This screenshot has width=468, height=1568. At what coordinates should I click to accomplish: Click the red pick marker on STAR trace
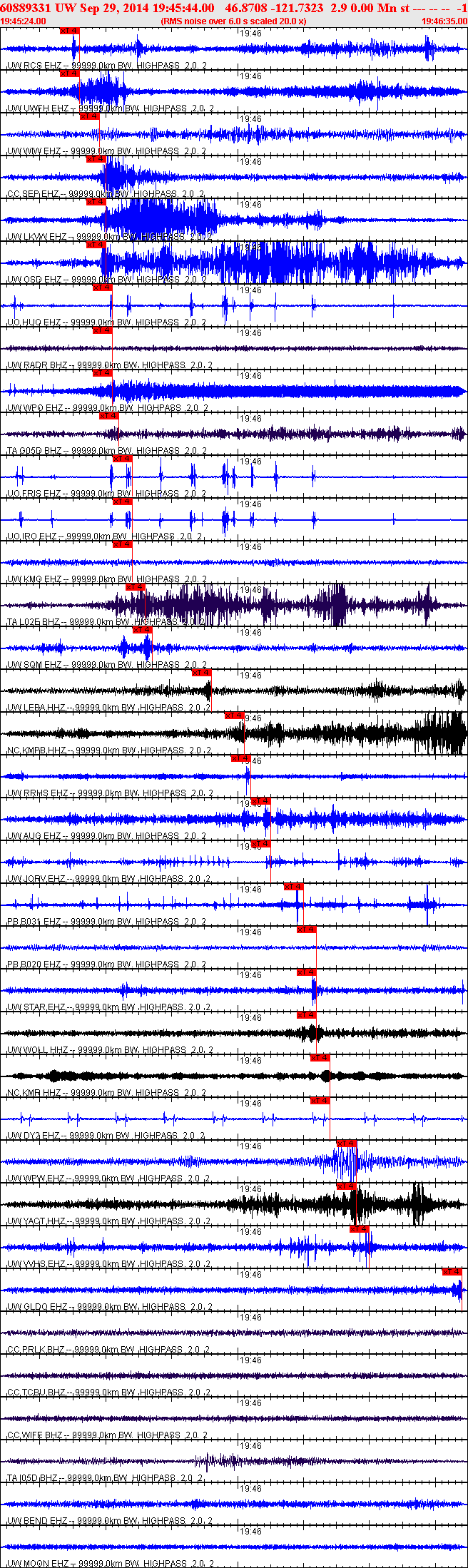point(306,972)
